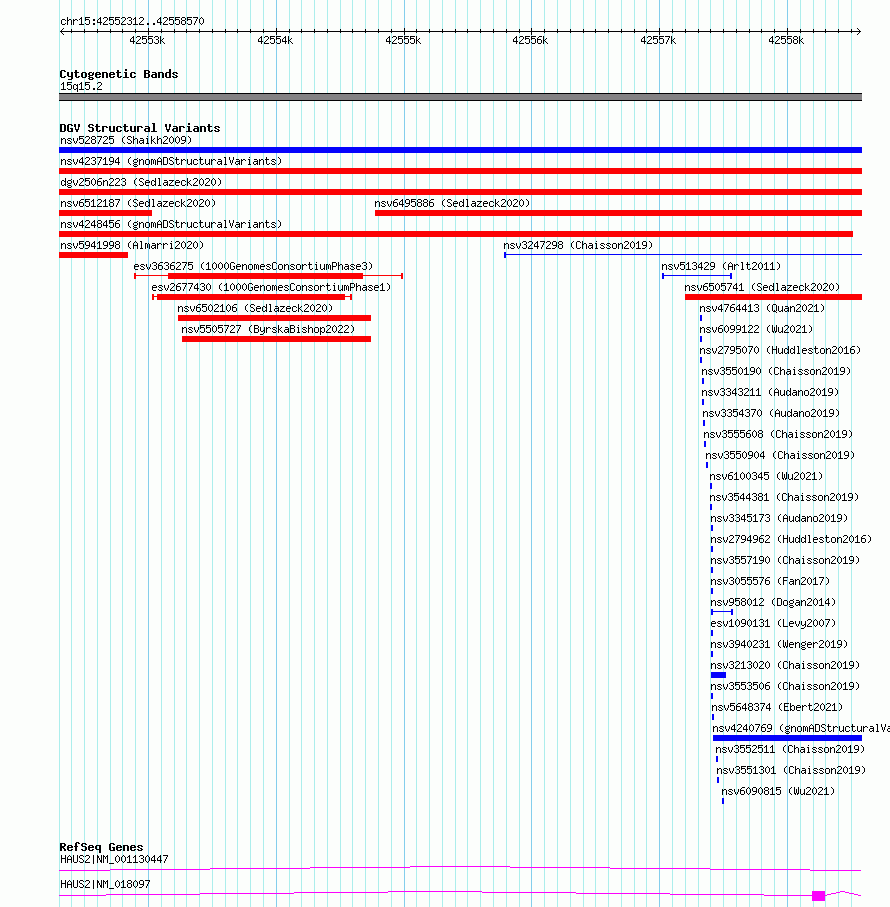890x907 pixels.
Task: Select the red nsv6502106 variant bar
Action: click(x=275, y=318)
